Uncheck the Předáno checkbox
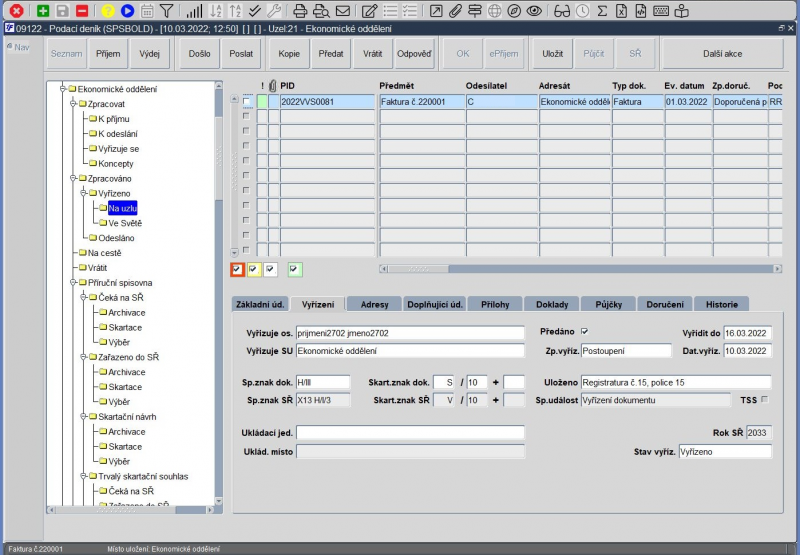The height and width of the screenshot is (555, 800). [585, 332]
